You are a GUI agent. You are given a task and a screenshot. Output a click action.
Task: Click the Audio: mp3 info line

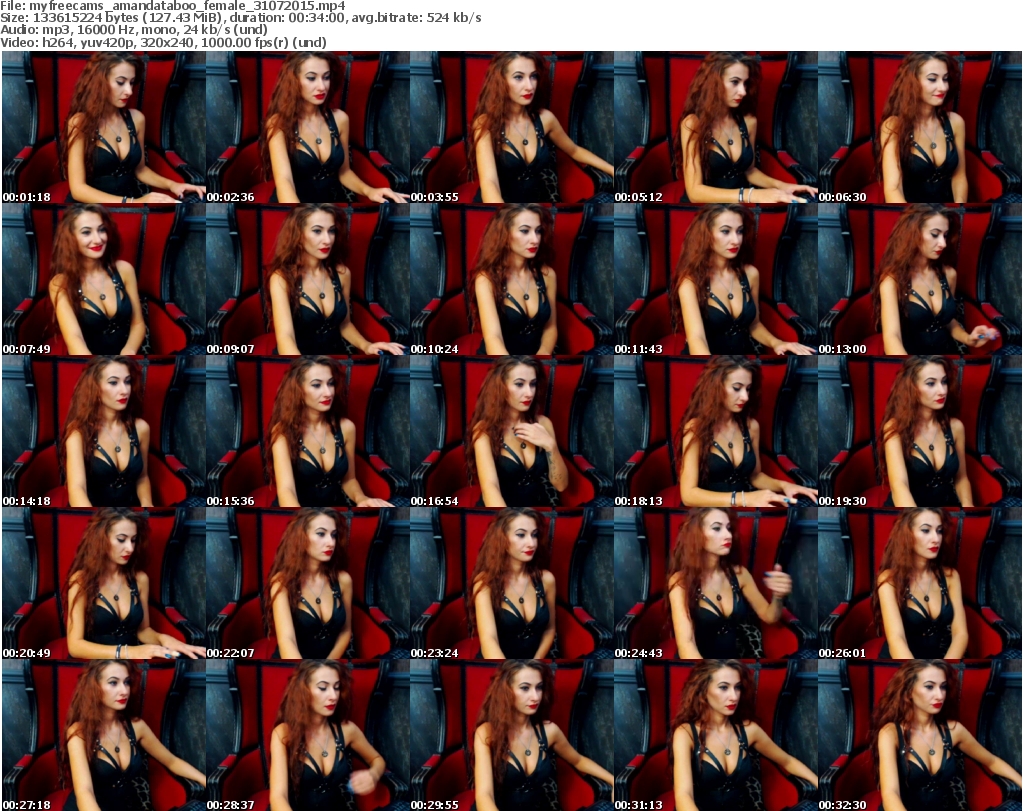134,29
